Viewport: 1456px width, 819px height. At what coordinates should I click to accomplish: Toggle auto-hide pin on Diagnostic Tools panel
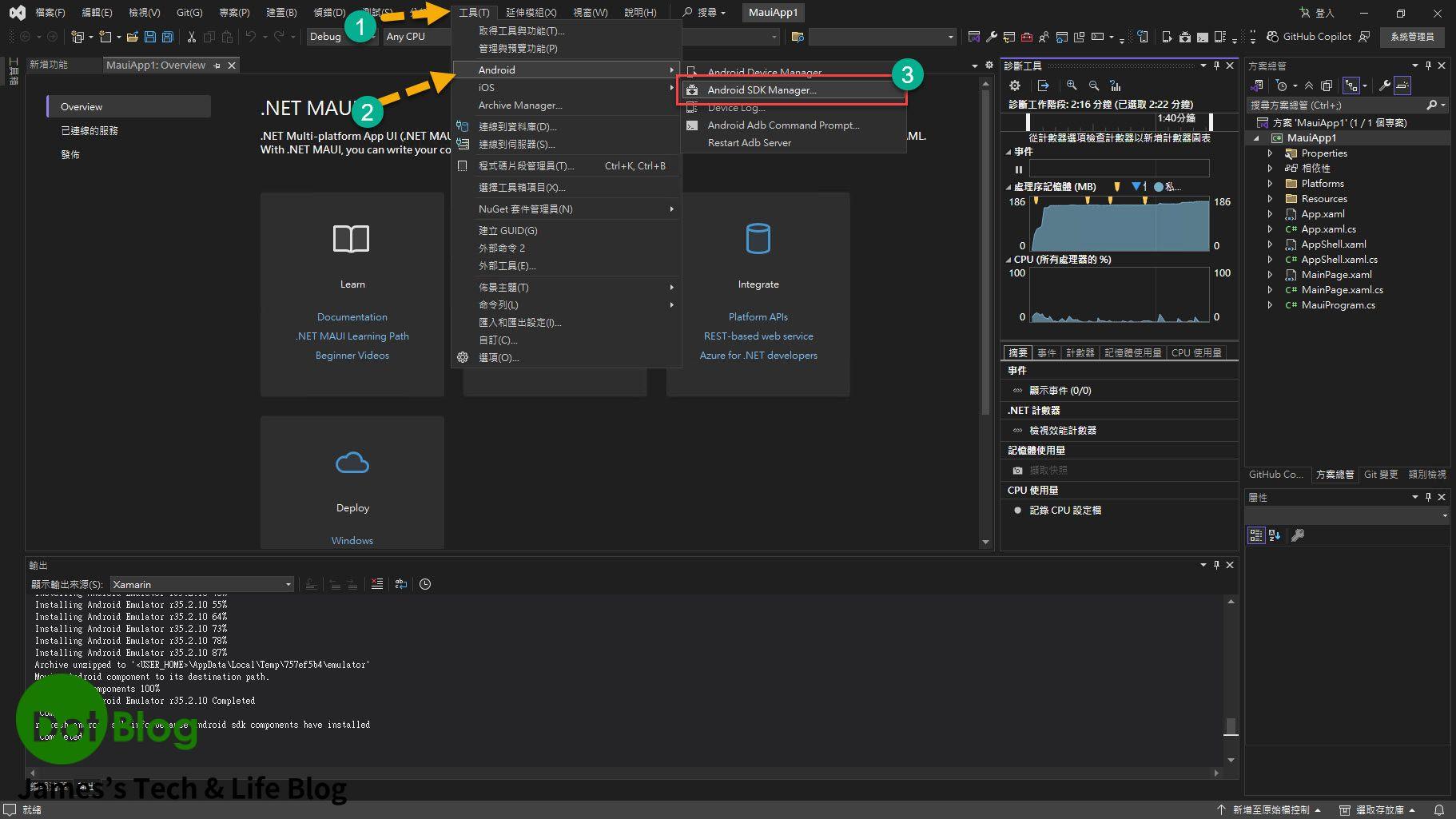coord(1216,66)
